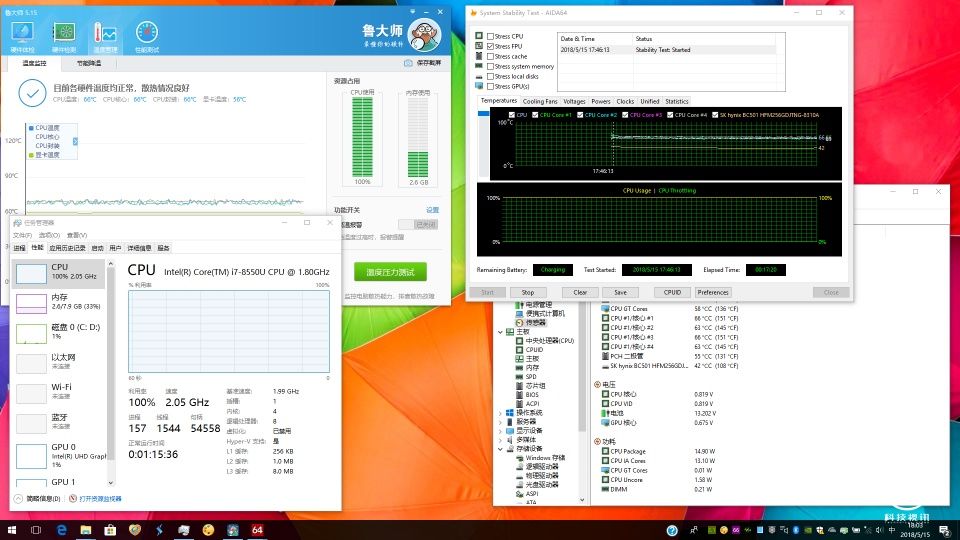Enable the Stress local disks checkbox
Image resolution: width=960 pixels, height=540 pixels.
coord(490,77)
